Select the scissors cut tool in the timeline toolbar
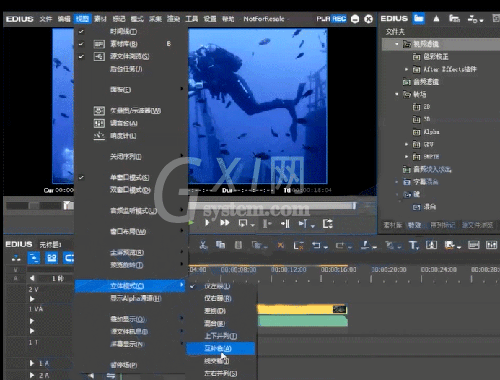This screenshot has width=500, height=380. tap(203, 246)
